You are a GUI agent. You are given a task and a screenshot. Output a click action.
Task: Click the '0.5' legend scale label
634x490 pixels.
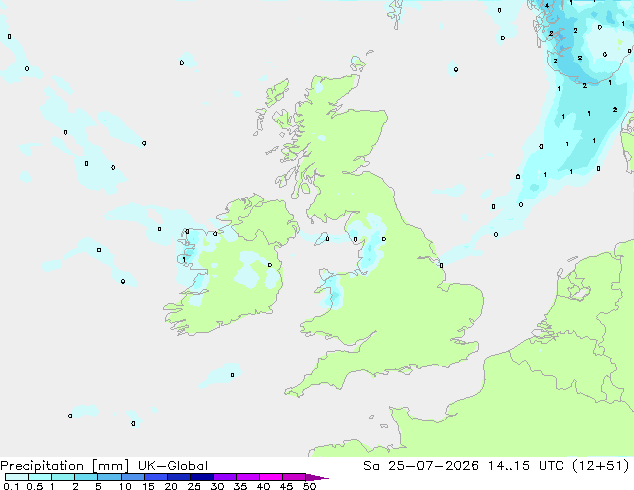point(35,486)
